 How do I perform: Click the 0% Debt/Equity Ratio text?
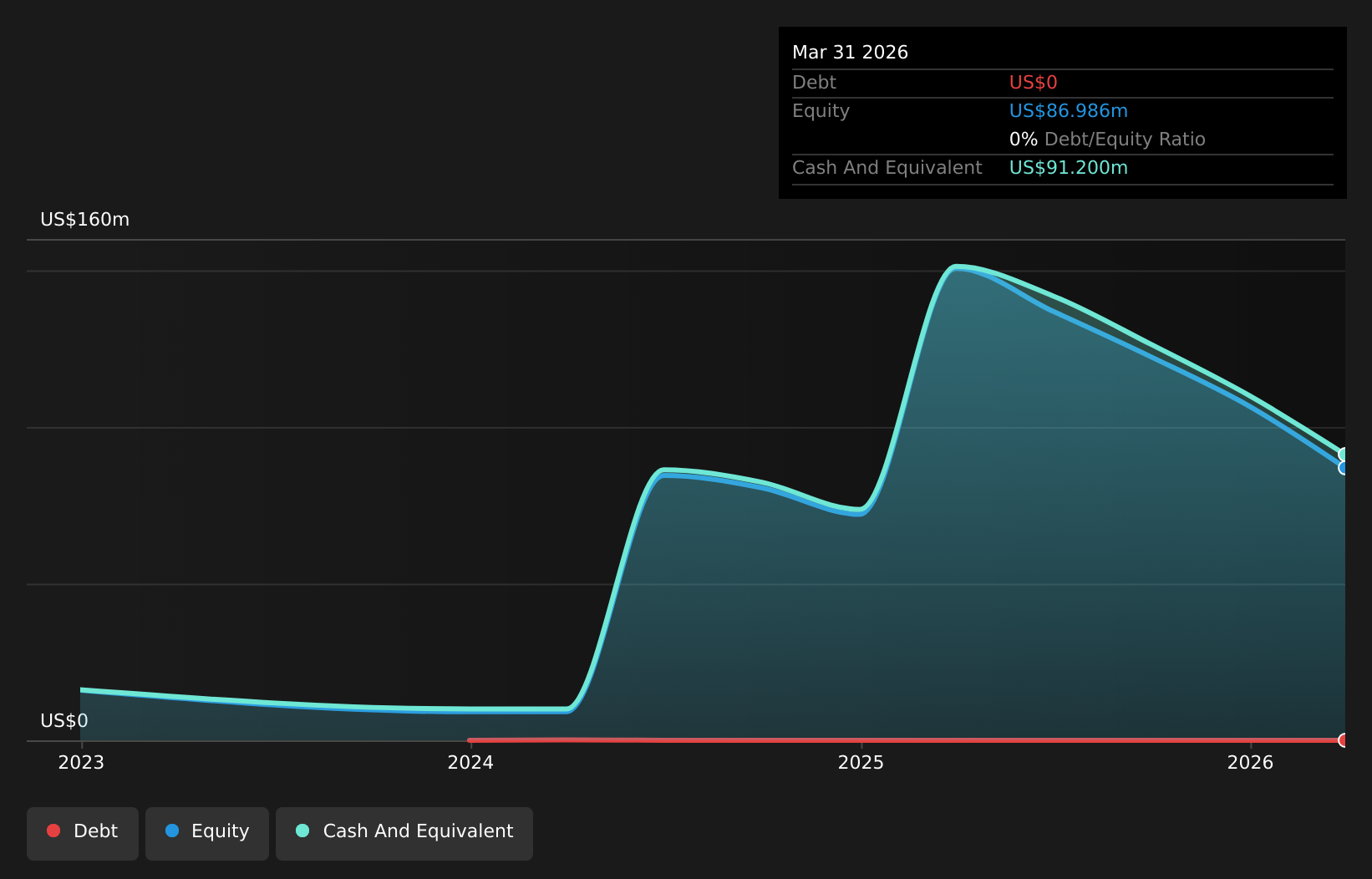[x=1107, y=140]
